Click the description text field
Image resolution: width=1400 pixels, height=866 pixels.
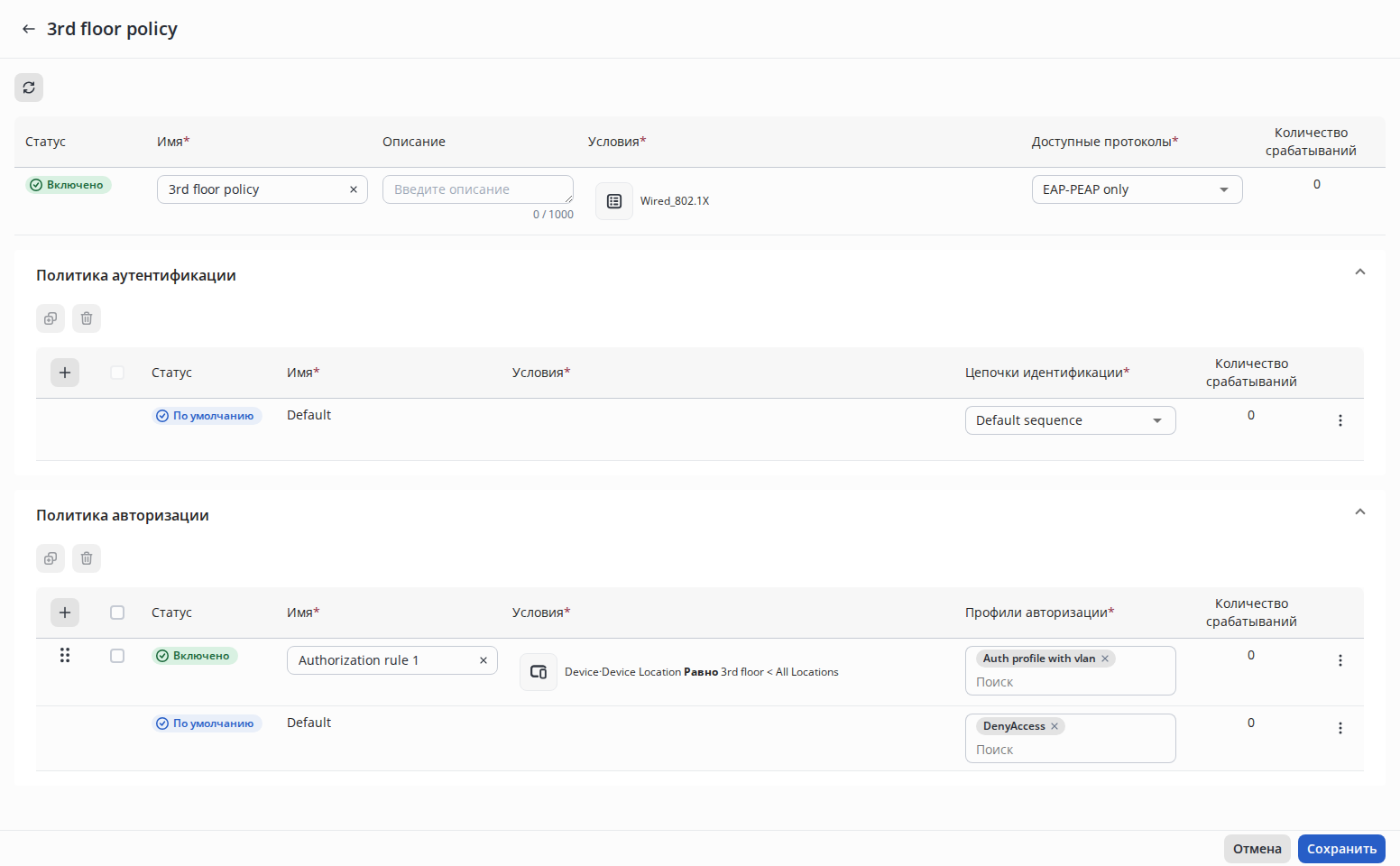click(477, 189)
